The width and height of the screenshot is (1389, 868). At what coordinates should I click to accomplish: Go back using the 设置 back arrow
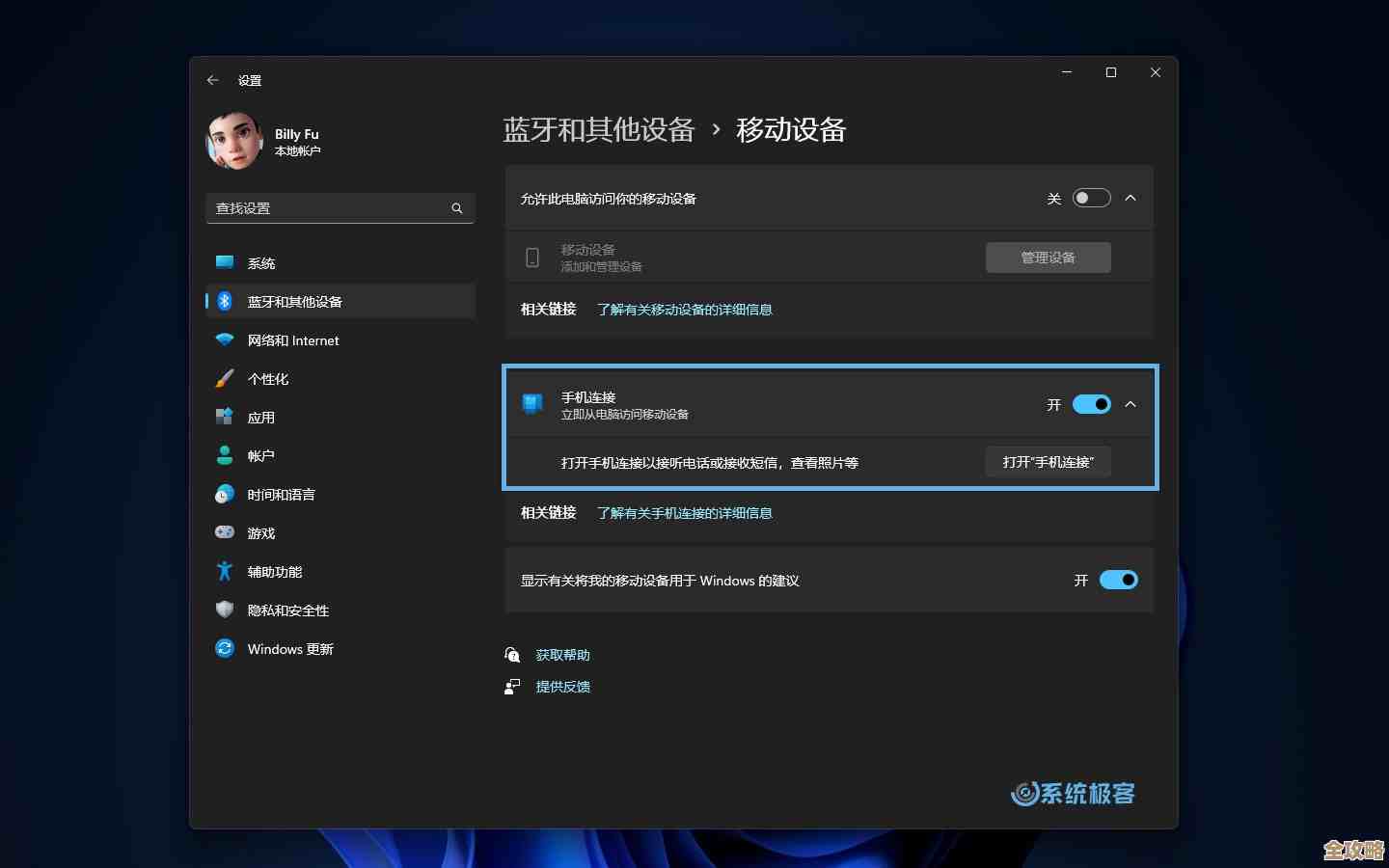click(x=212, y=80)
